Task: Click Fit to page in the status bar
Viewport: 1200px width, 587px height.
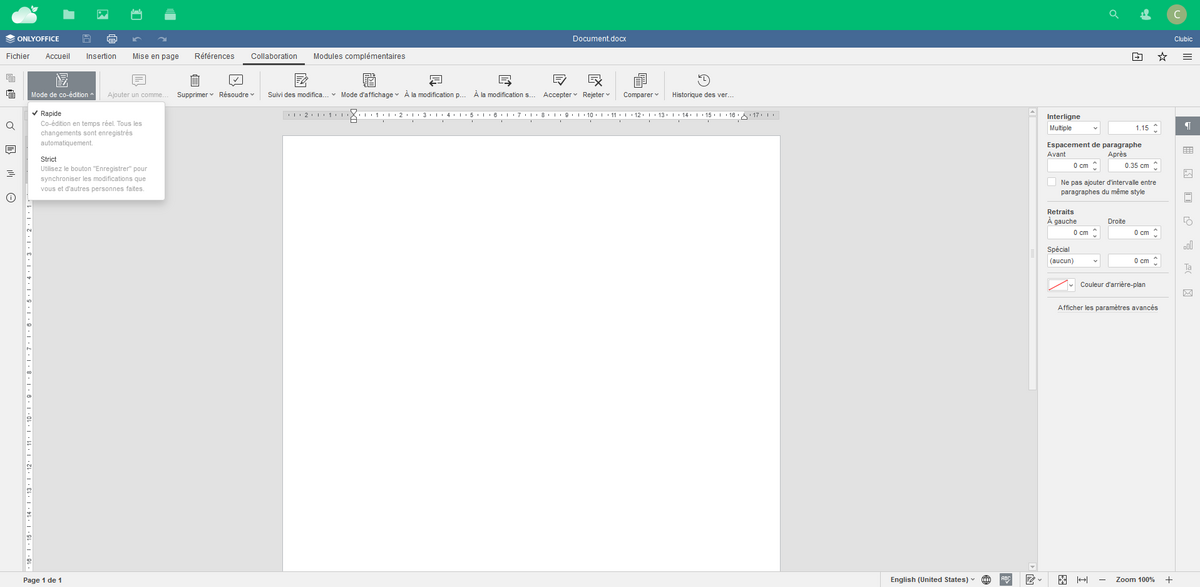Action: 1062,579
